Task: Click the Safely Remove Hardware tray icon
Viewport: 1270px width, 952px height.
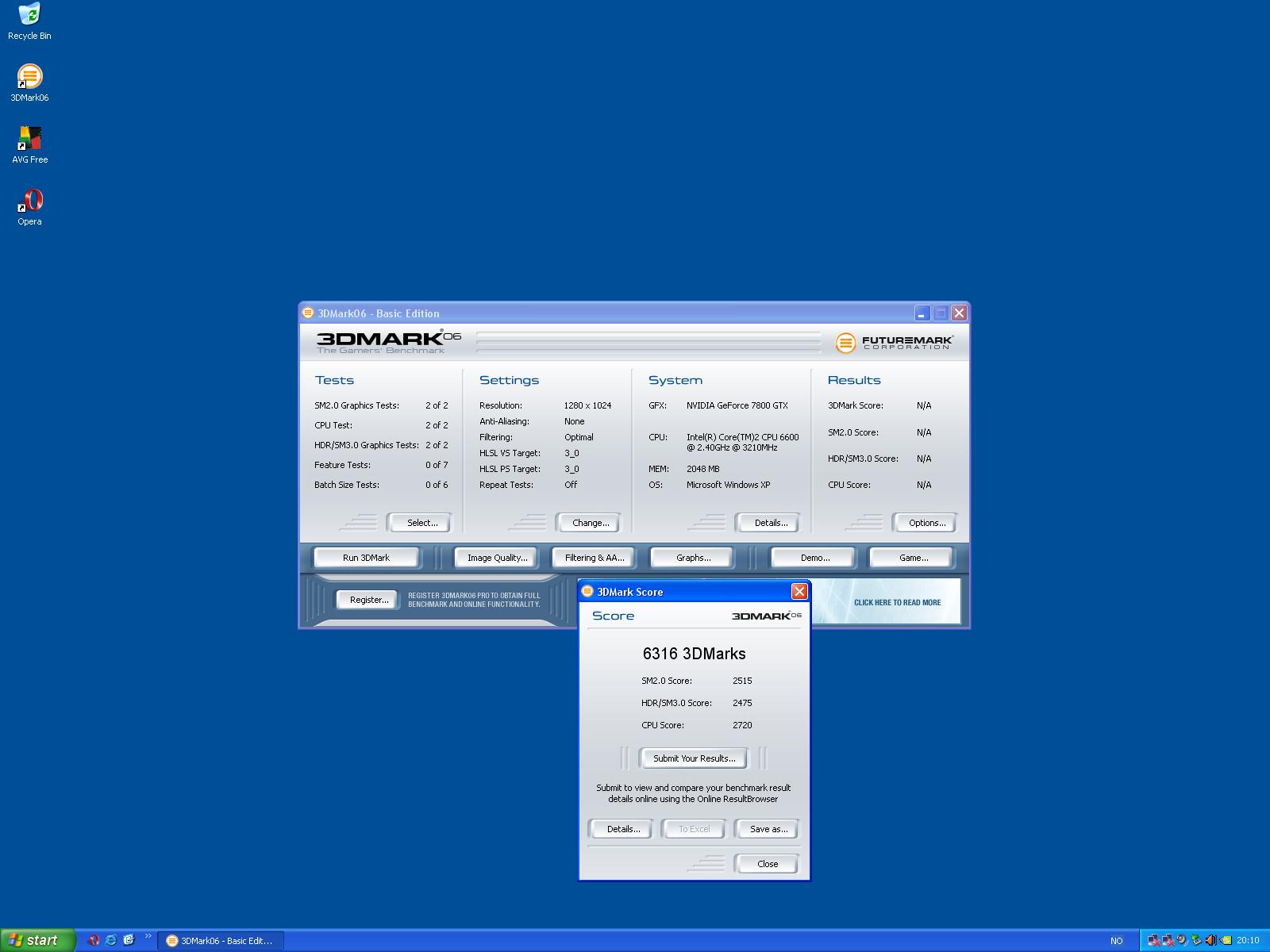Action: click(1196, 940)
